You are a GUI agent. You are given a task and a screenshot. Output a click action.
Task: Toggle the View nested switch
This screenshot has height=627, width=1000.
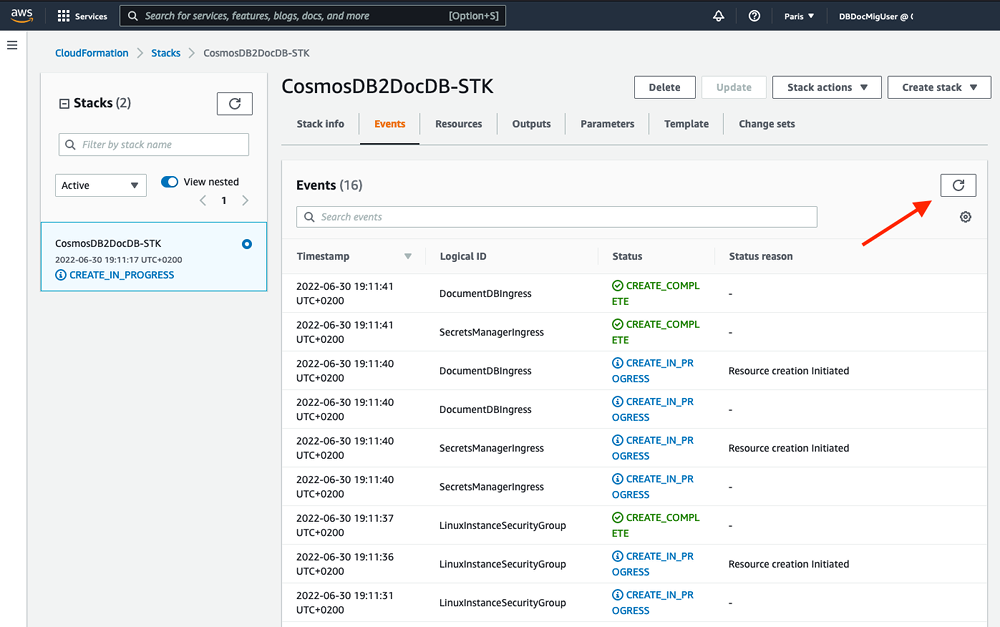pyautogui.click(x=170, y=181)
